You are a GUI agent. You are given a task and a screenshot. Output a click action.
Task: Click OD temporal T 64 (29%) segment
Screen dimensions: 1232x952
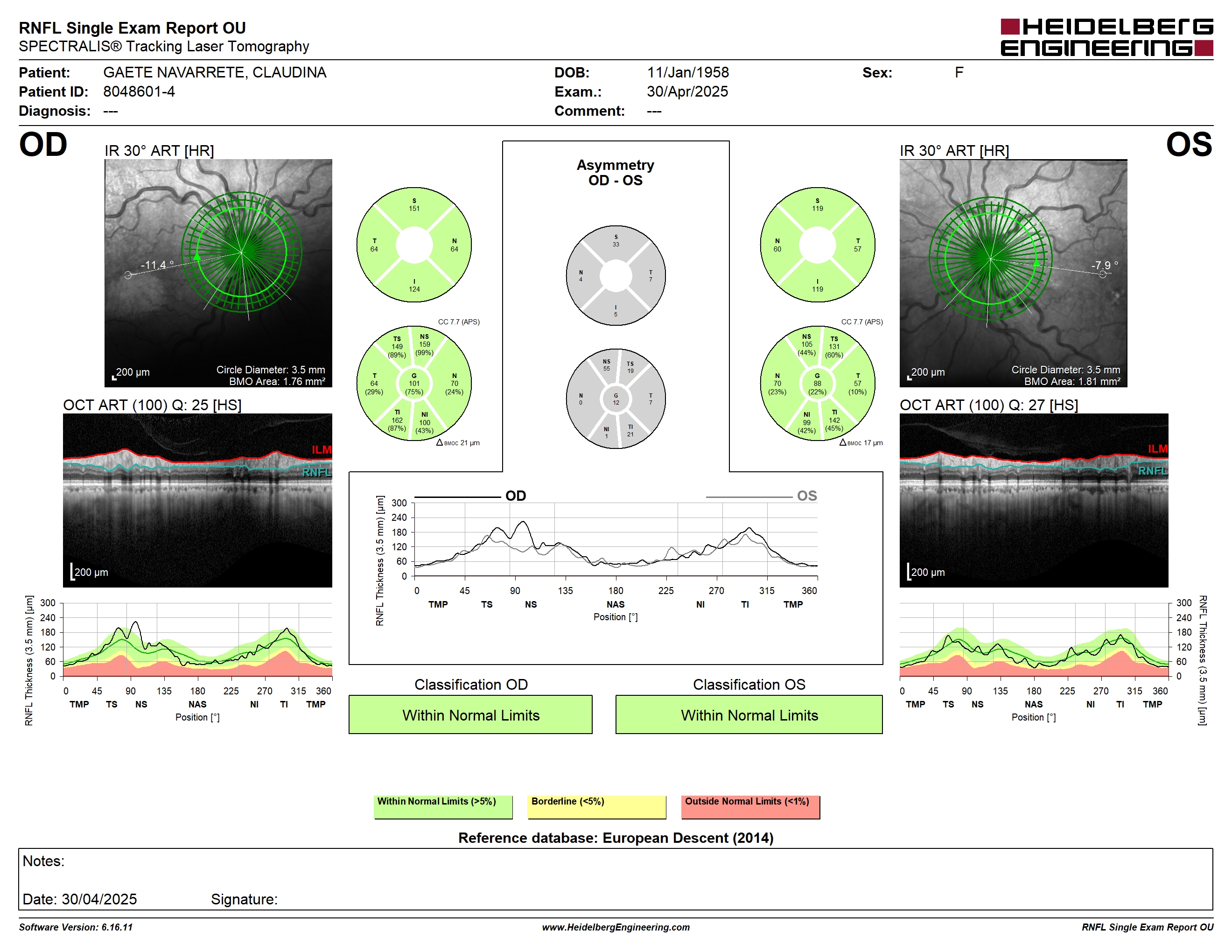point(374,384)
